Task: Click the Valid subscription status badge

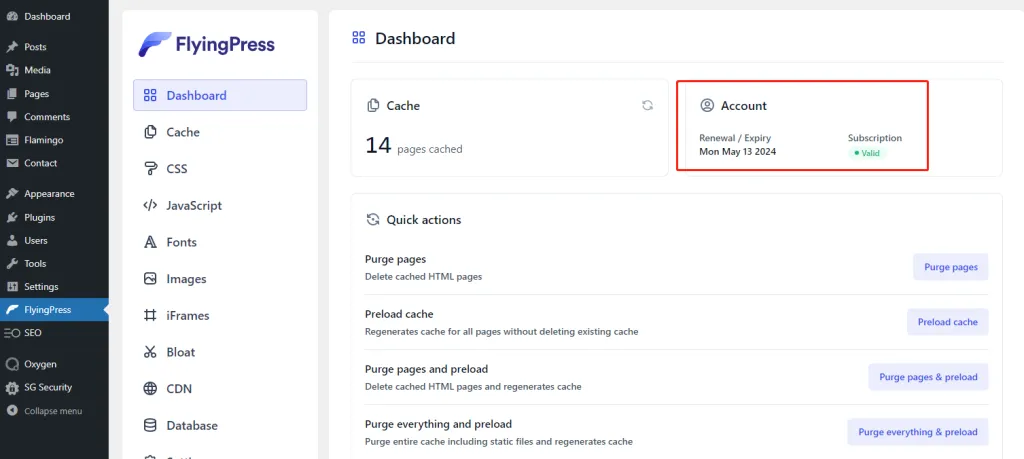Action: pyautogui.click(x=867, y=153)
